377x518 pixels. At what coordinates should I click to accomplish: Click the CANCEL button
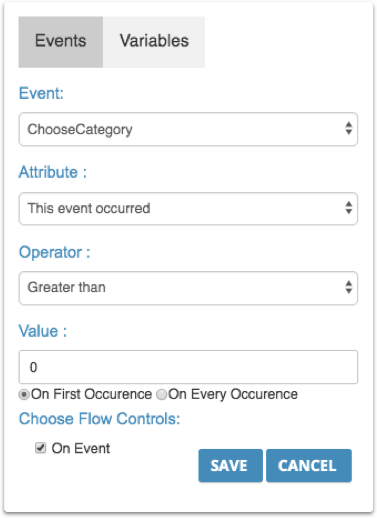click(309, 465)
